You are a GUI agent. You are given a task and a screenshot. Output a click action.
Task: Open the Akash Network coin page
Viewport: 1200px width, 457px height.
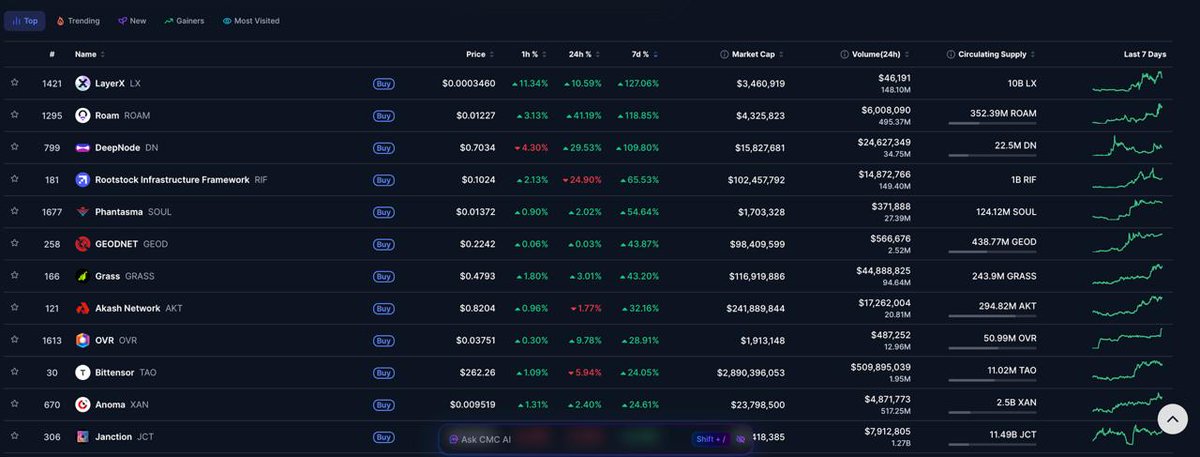click(x=128, y=308)
